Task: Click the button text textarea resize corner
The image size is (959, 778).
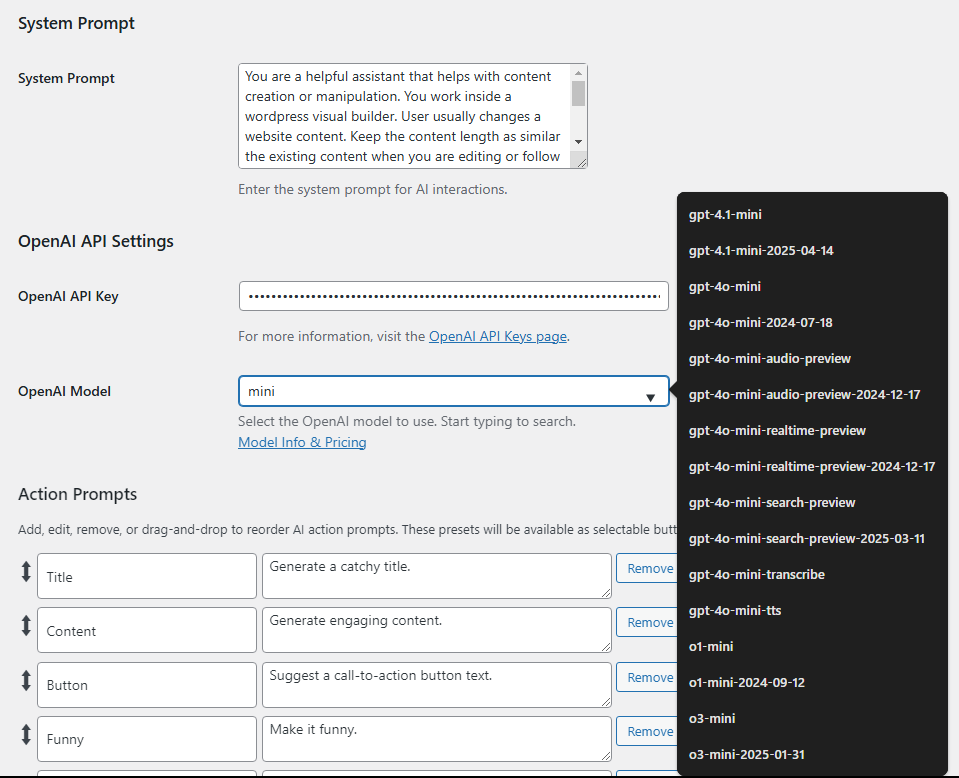Action: (606, 702)
